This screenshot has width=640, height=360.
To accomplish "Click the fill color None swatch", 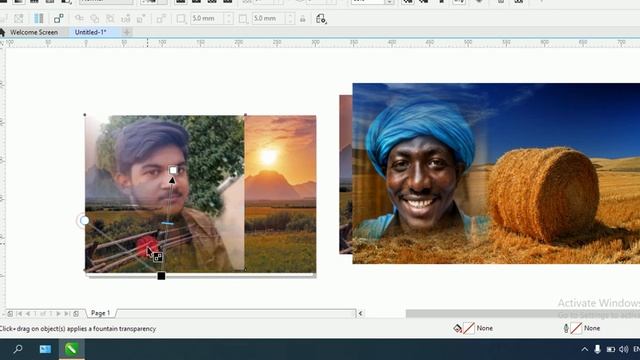I will point(469,328).
